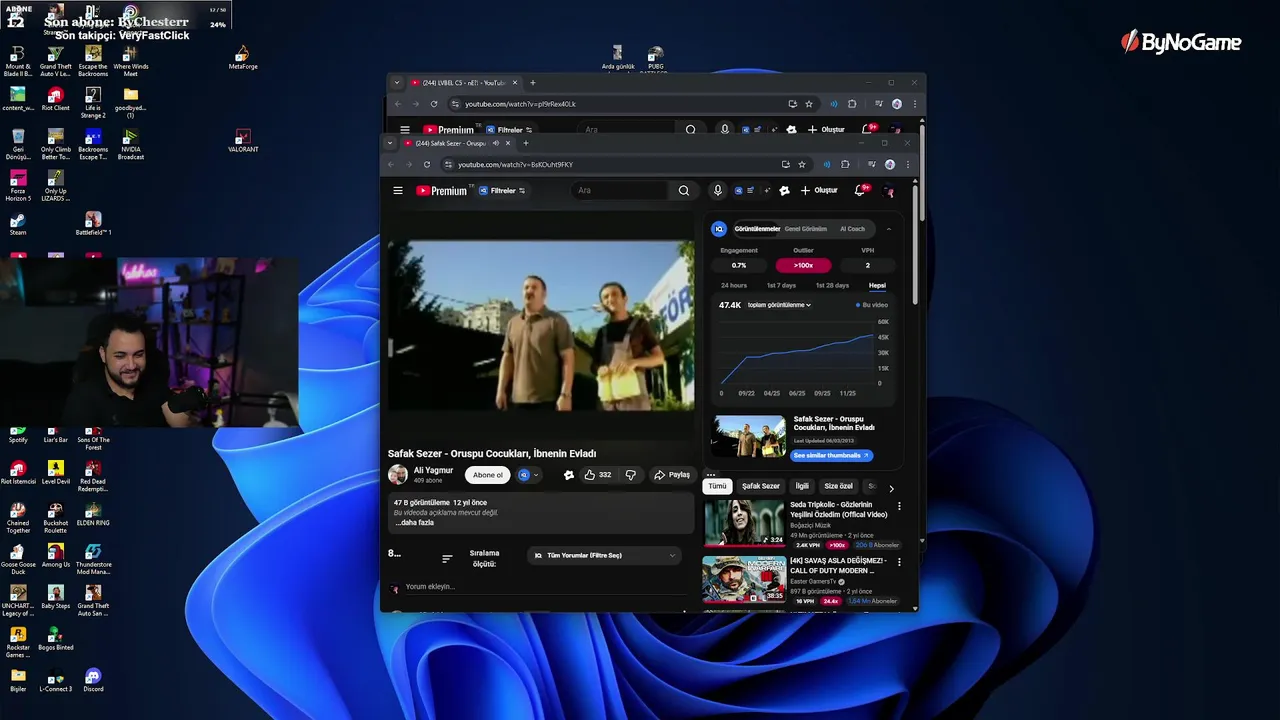This screenshot has height=720, width=1280.
Task: Select the Size özel filter chip
Action: pyautogui.click(x=838, y=486)
